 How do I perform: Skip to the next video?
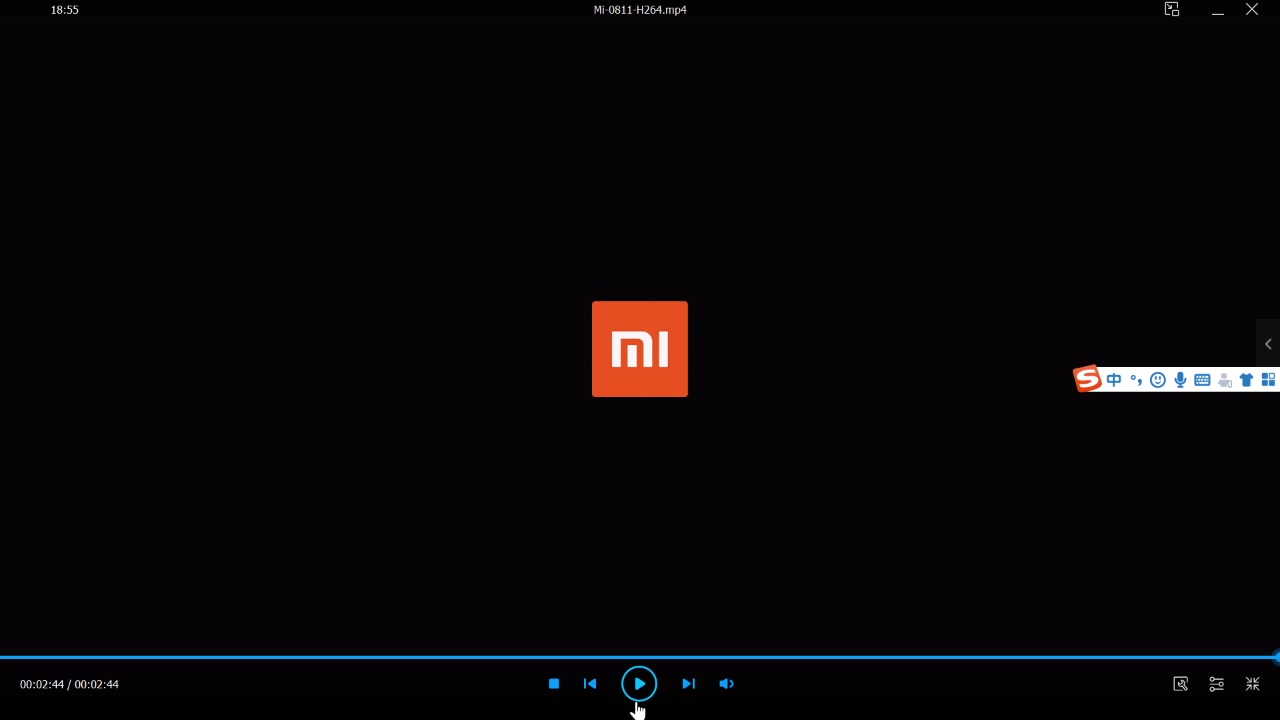[688, 684]
